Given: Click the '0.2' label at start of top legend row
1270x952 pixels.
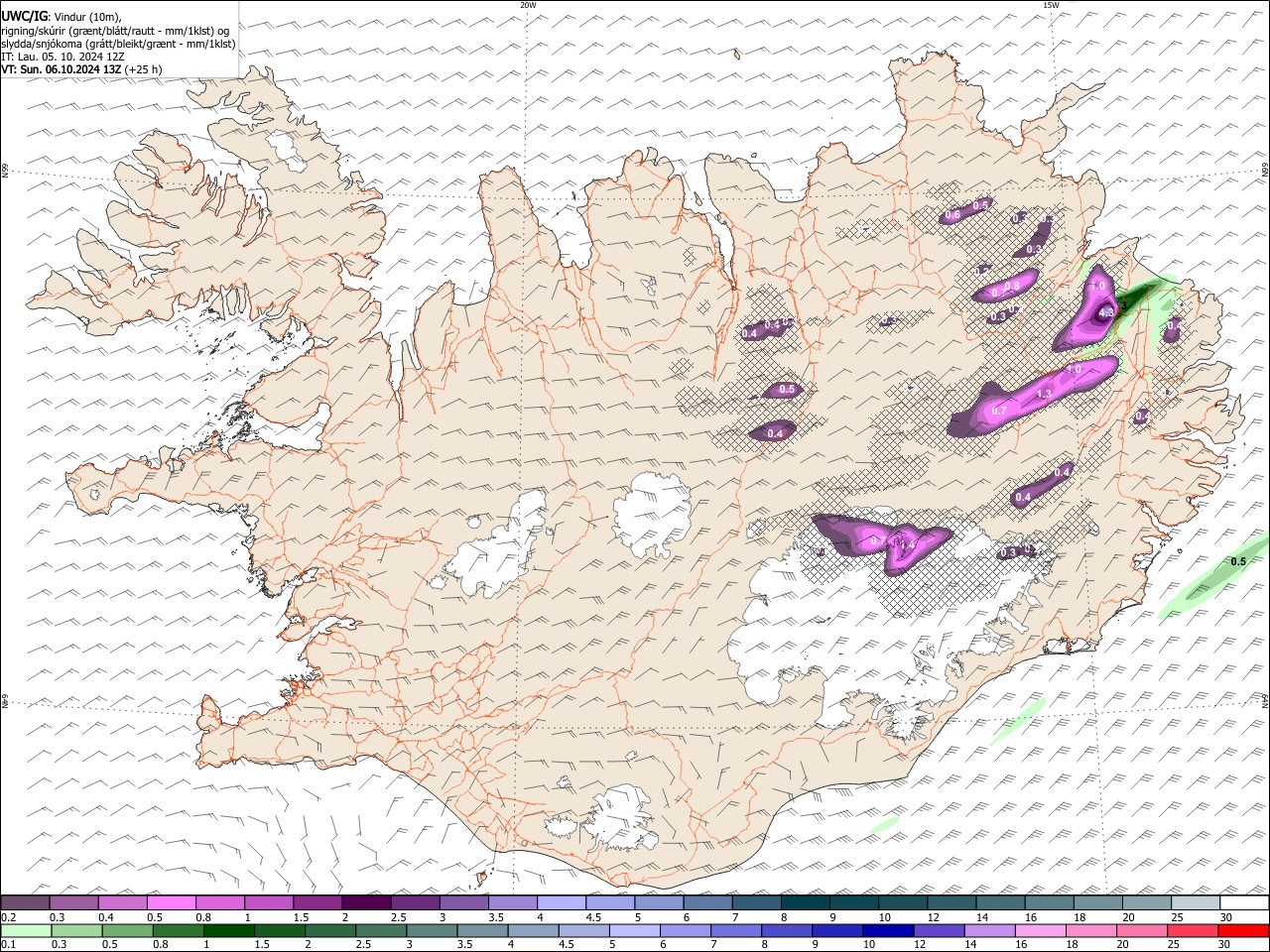Looking at the screenshot, I should pos(8,917).
